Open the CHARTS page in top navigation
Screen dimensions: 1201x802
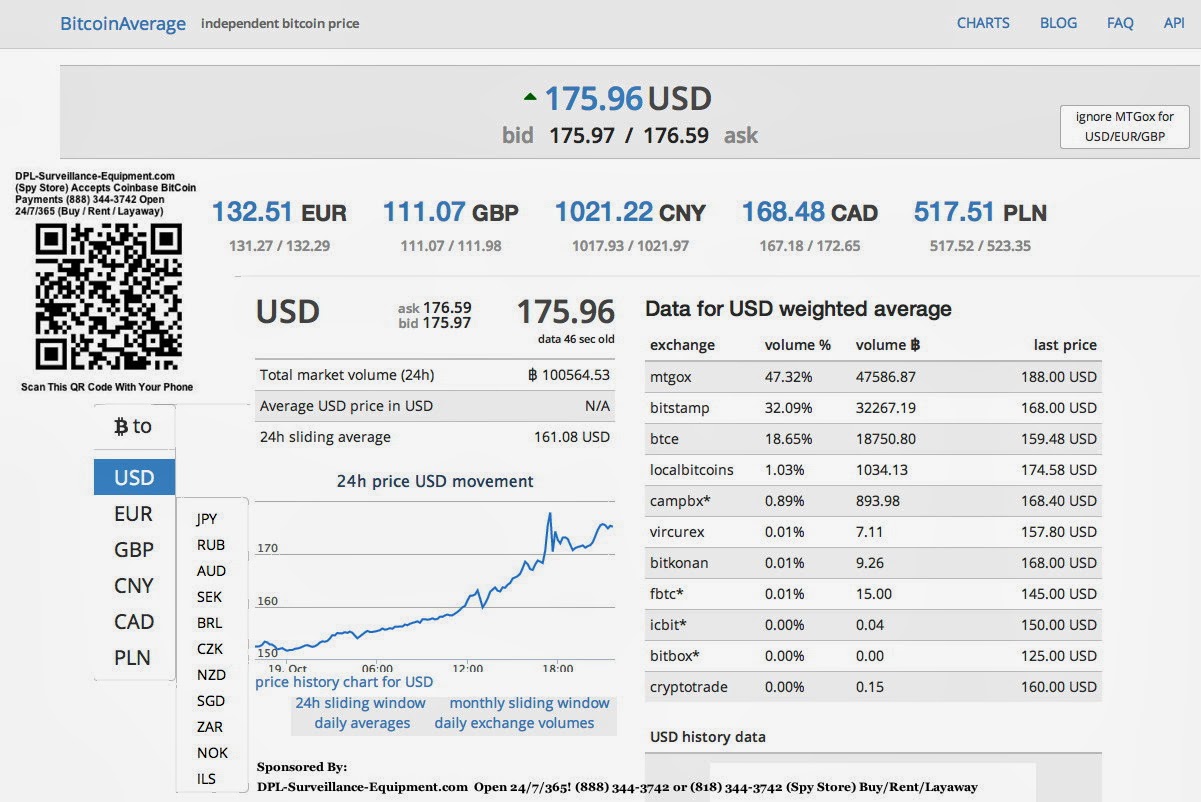pyautogui.click(x=983, y=23)
